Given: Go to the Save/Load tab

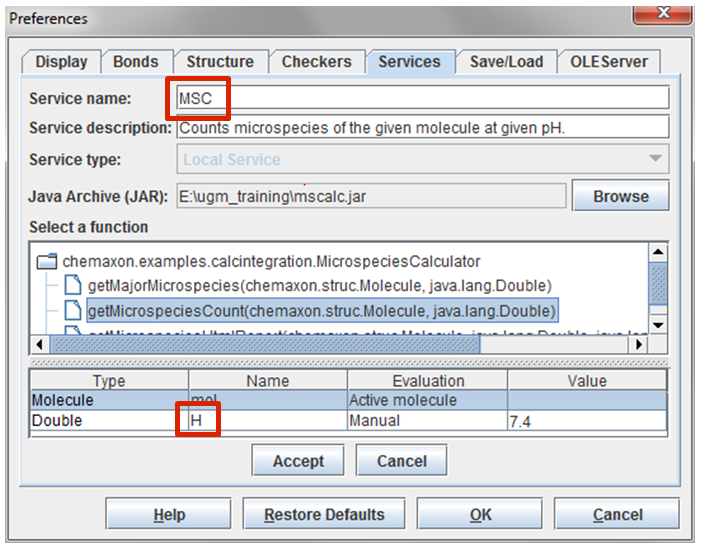Looking at the screenshot, I should click(x=506, y=62).
